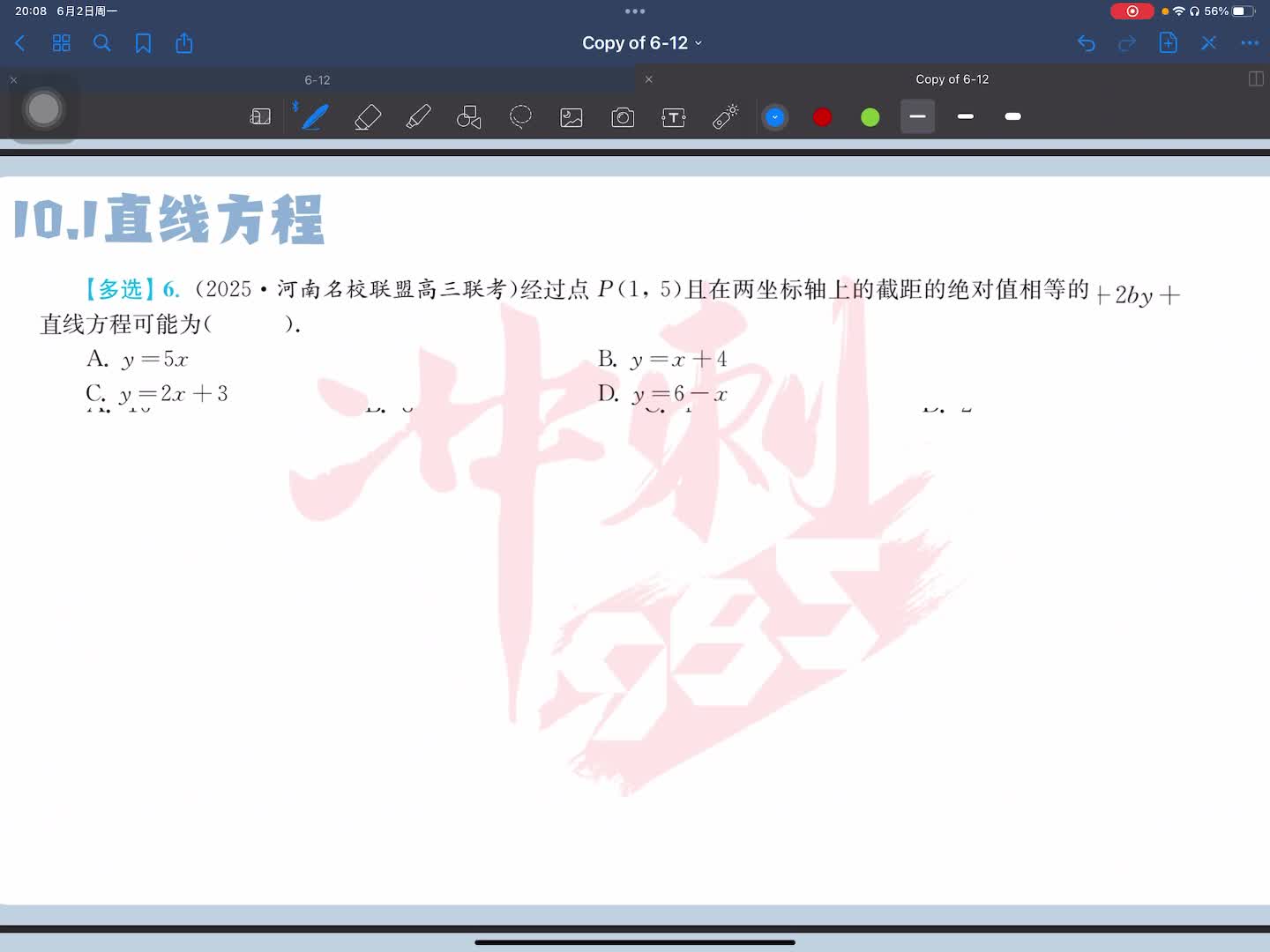Screen dimensions: 1270x952
Task: Open the Text box tool
Action: (674, 116)
